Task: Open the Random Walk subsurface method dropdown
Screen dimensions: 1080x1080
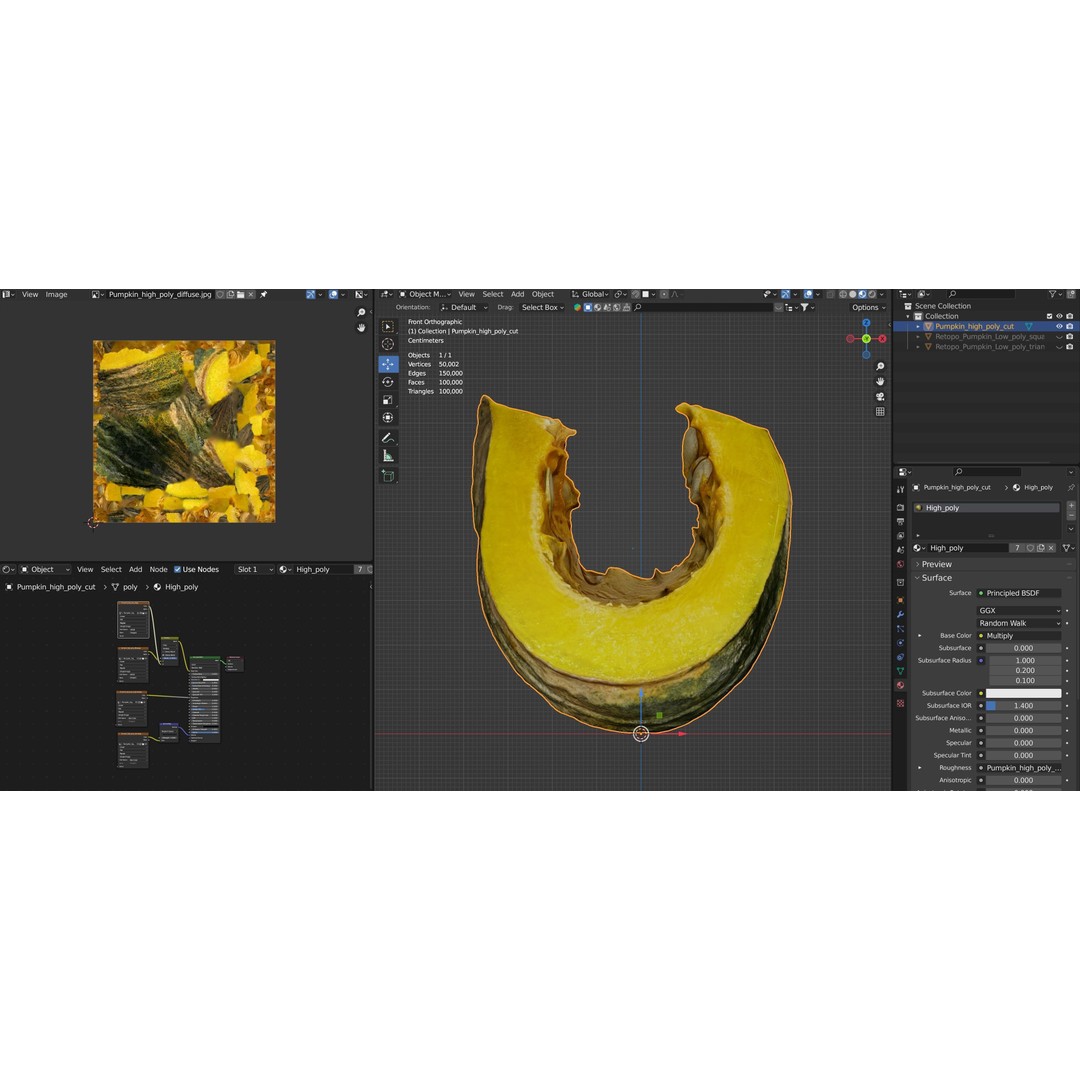Action: tap(1019, 623)
